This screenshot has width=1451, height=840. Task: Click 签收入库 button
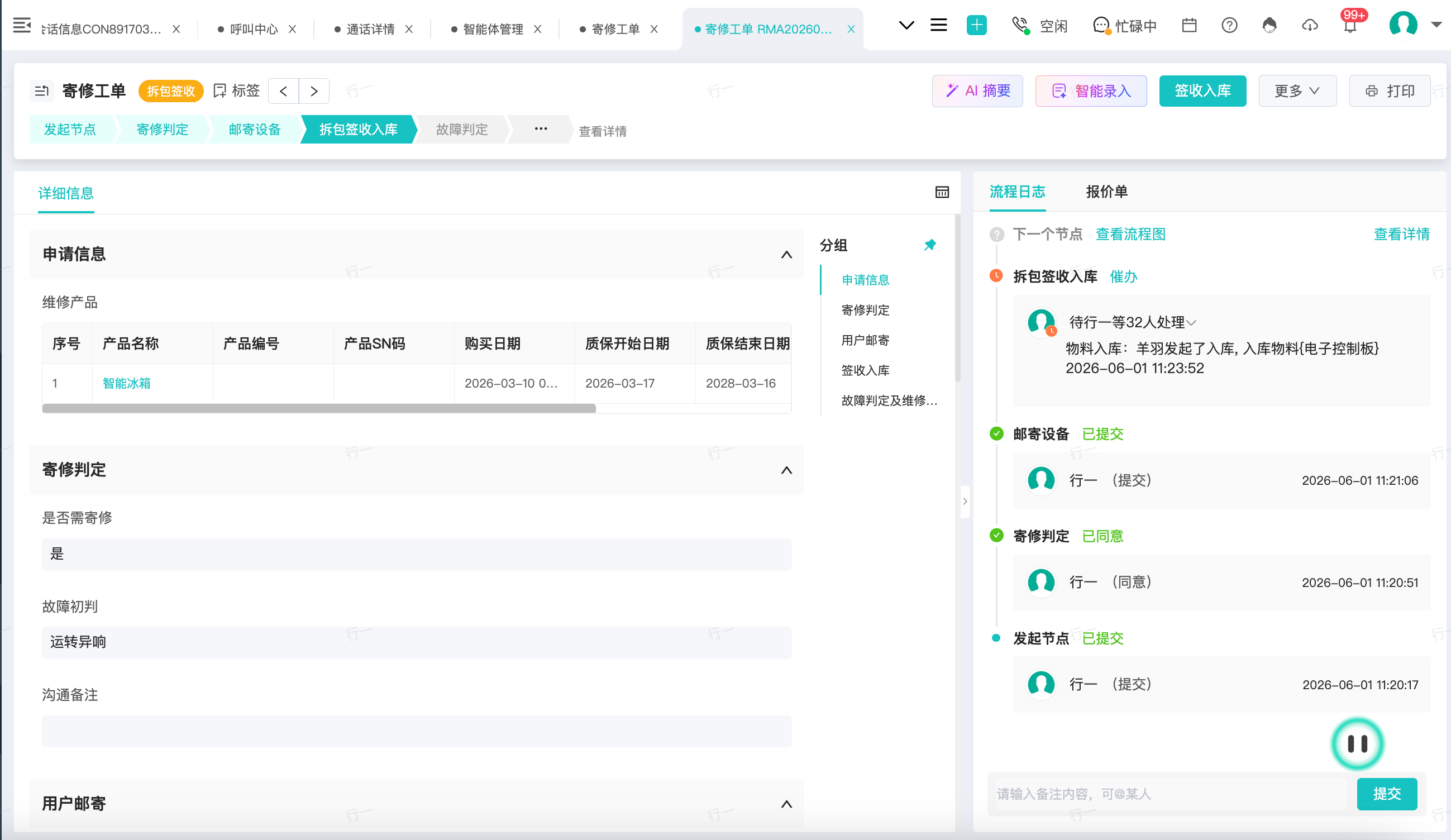[x=1202, y=91]
